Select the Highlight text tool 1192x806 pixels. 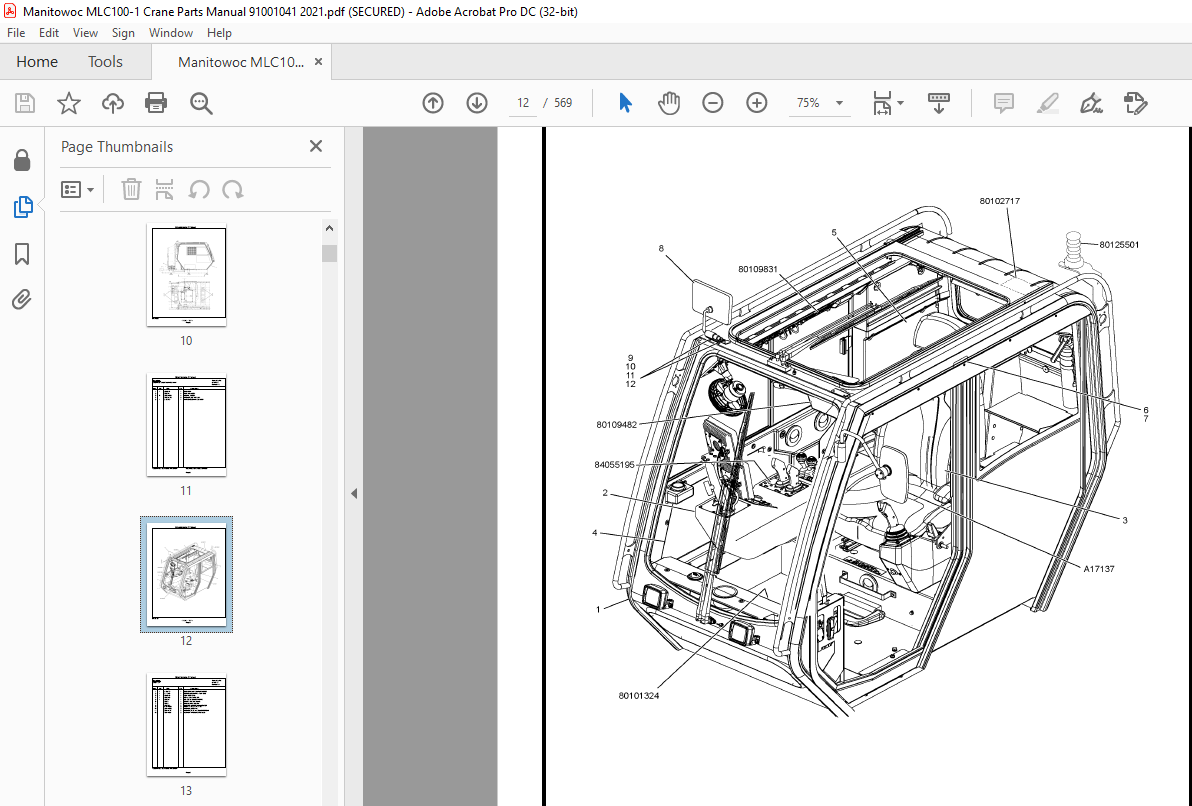coord(1048,103)
